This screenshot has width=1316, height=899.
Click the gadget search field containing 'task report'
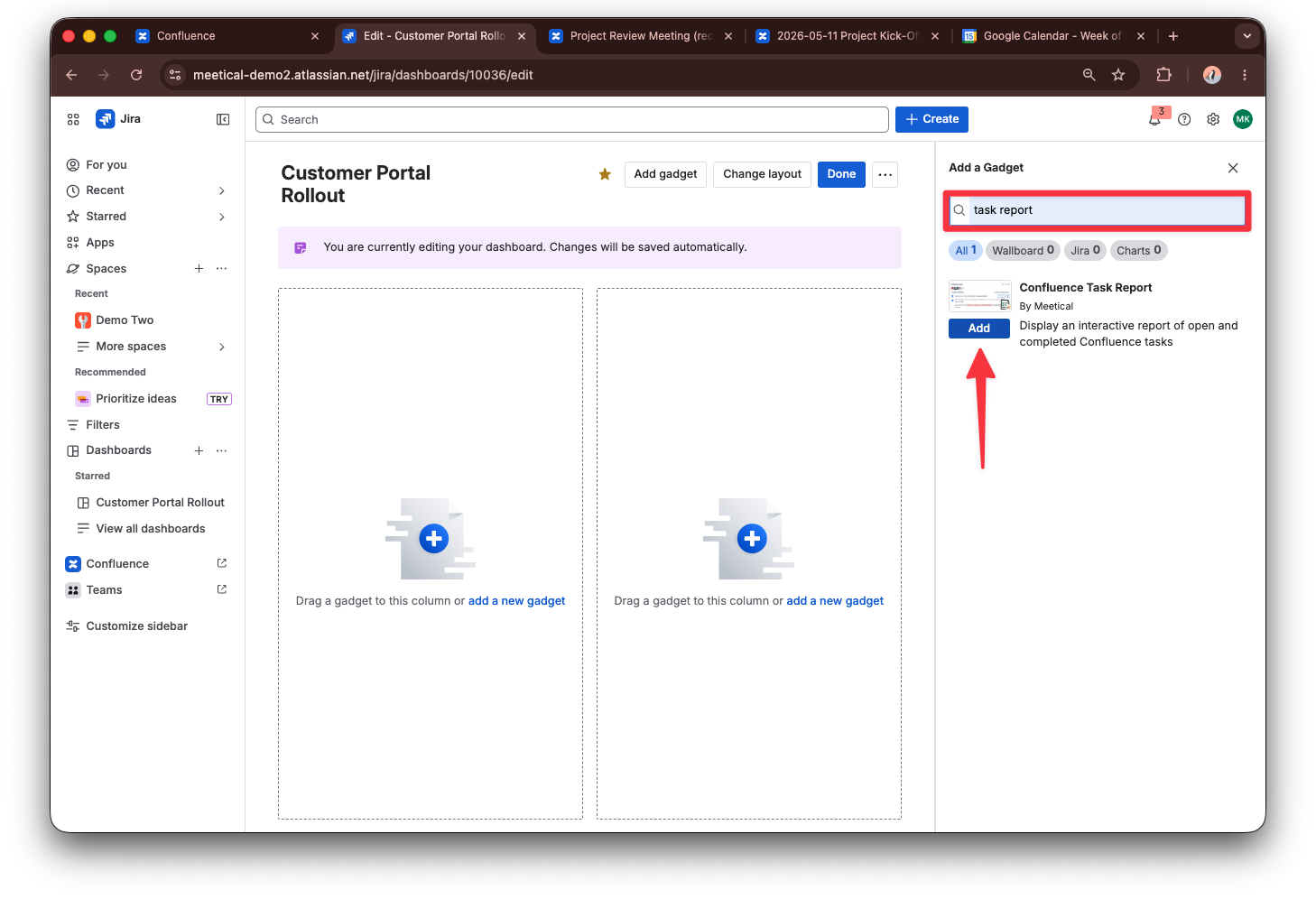click(x=1098, y=210)
